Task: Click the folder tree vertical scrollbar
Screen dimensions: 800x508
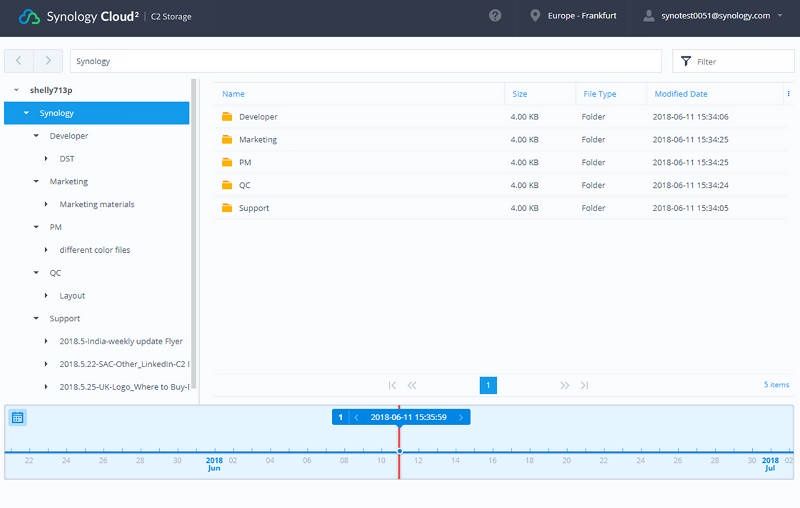Action: 194,235
